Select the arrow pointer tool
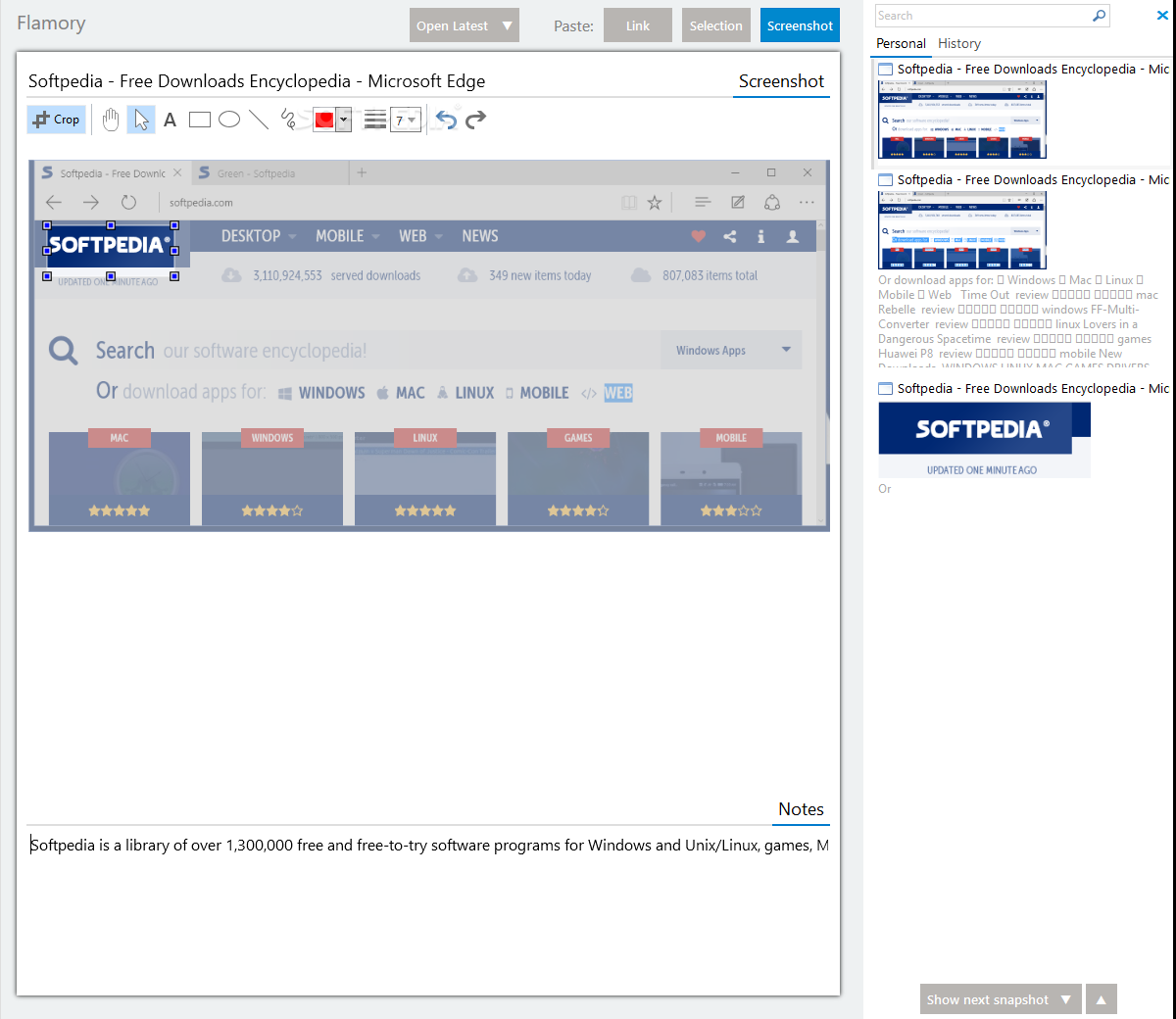Screen dimensions: 1176x1019 tap(141, 120)
